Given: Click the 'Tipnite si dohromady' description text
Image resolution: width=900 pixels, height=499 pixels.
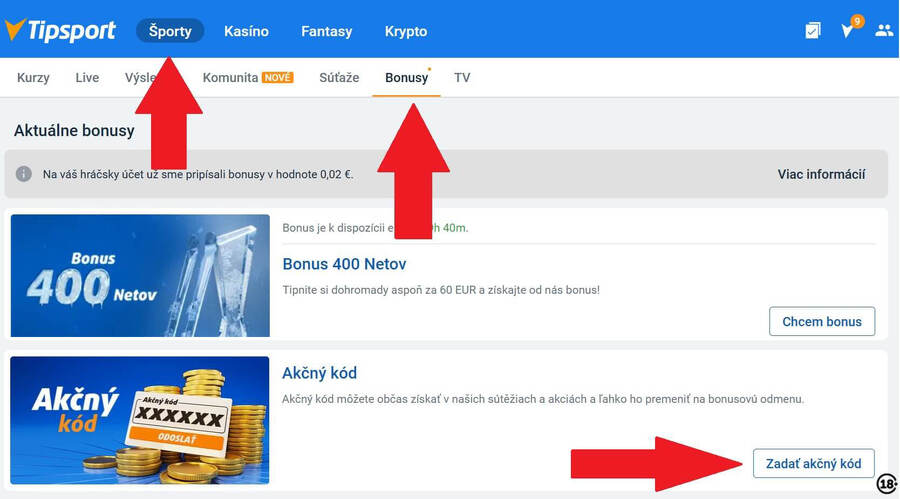Looking at the screenshot, I should (441, 290).
